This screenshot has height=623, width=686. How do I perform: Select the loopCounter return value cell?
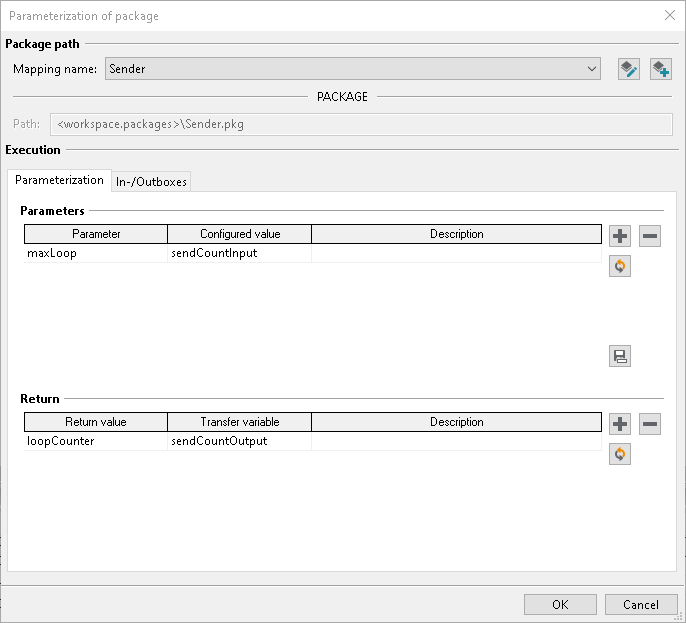pos(96,441)
